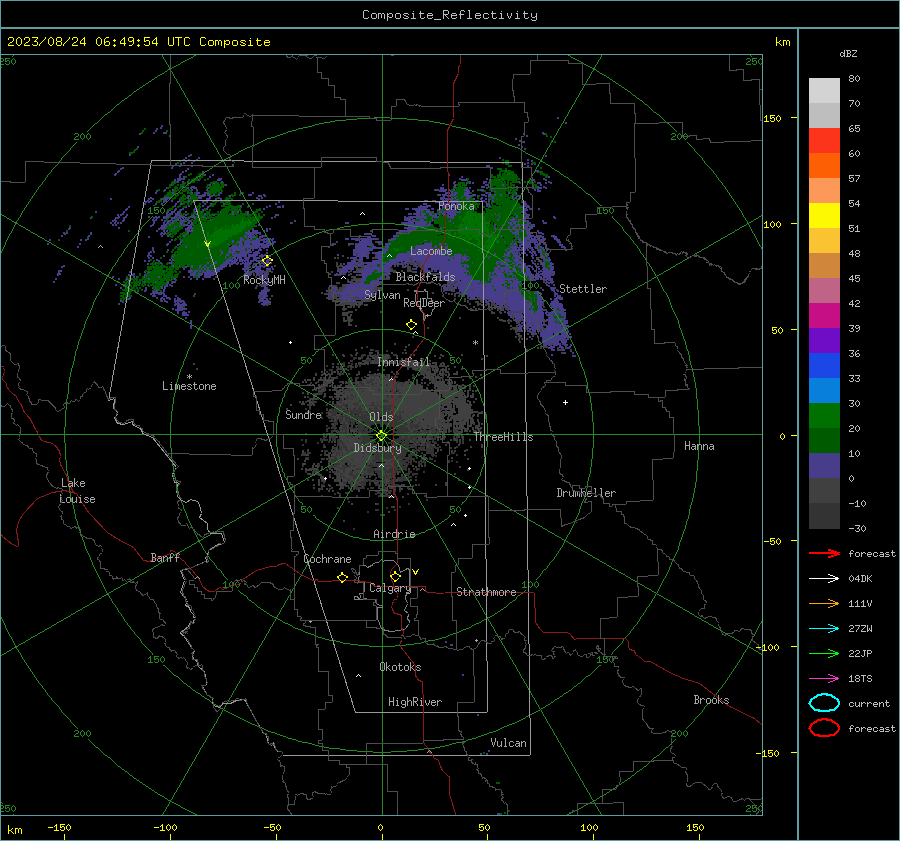Click the Sylvan label on map
Image resolution: width=900 pixels, height=841 pixels.
coord(382,295)
